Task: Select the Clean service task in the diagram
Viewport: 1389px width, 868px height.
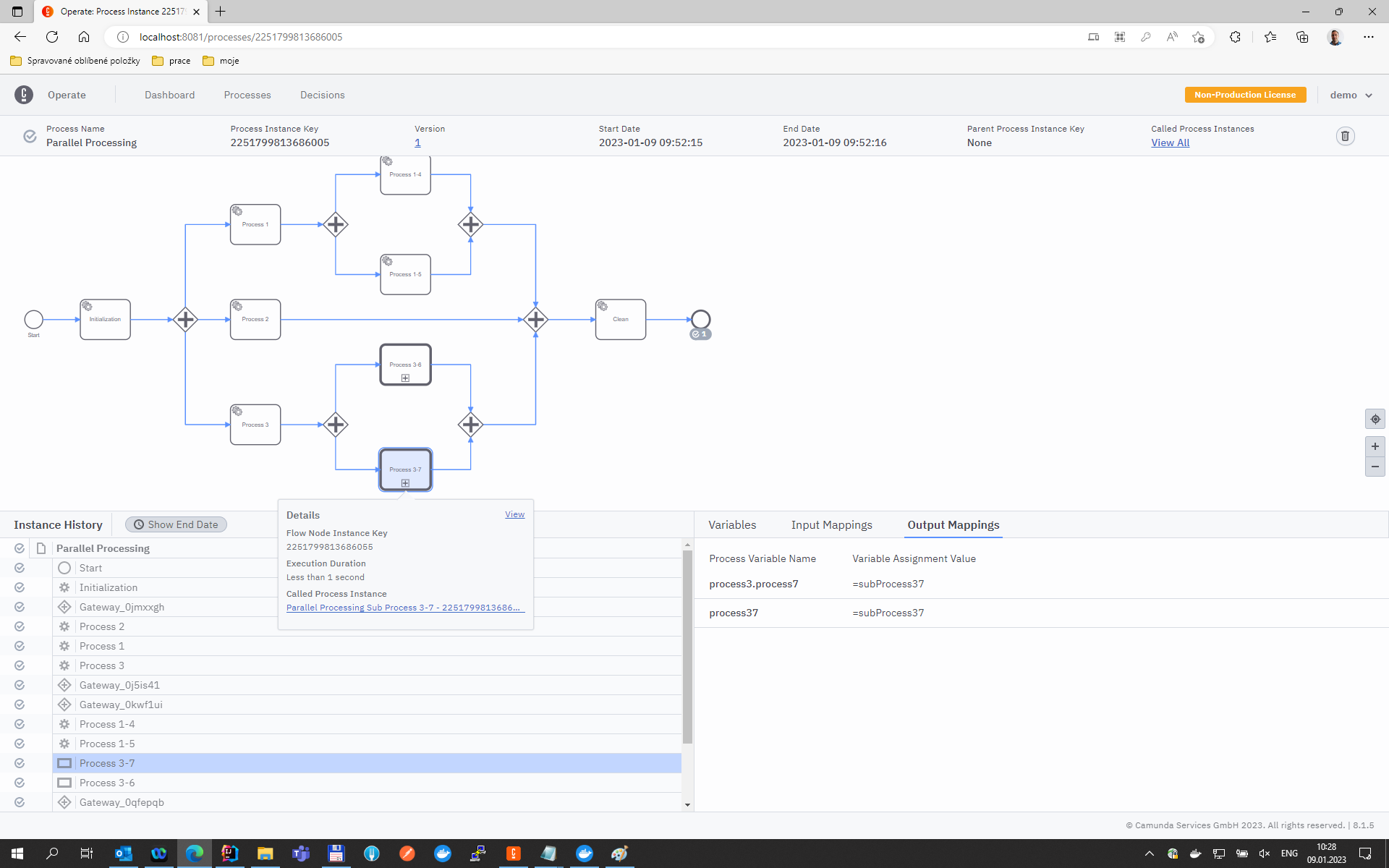Action: pyautogui.click(x=620, y=318)
